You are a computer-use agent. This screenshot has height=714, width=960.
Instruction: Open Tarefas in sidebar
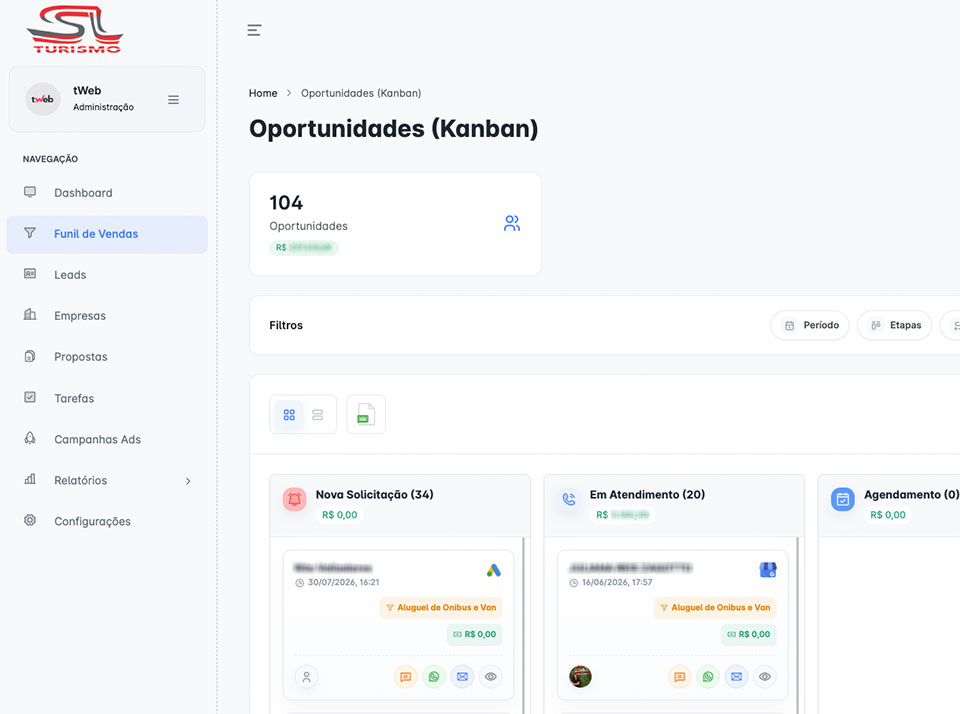(107, 398)
